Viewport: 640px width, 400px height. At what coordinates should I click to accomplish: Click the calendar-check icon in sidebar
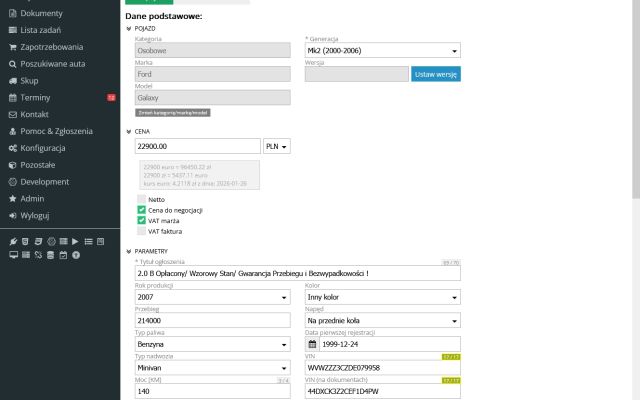pos(63,255)
